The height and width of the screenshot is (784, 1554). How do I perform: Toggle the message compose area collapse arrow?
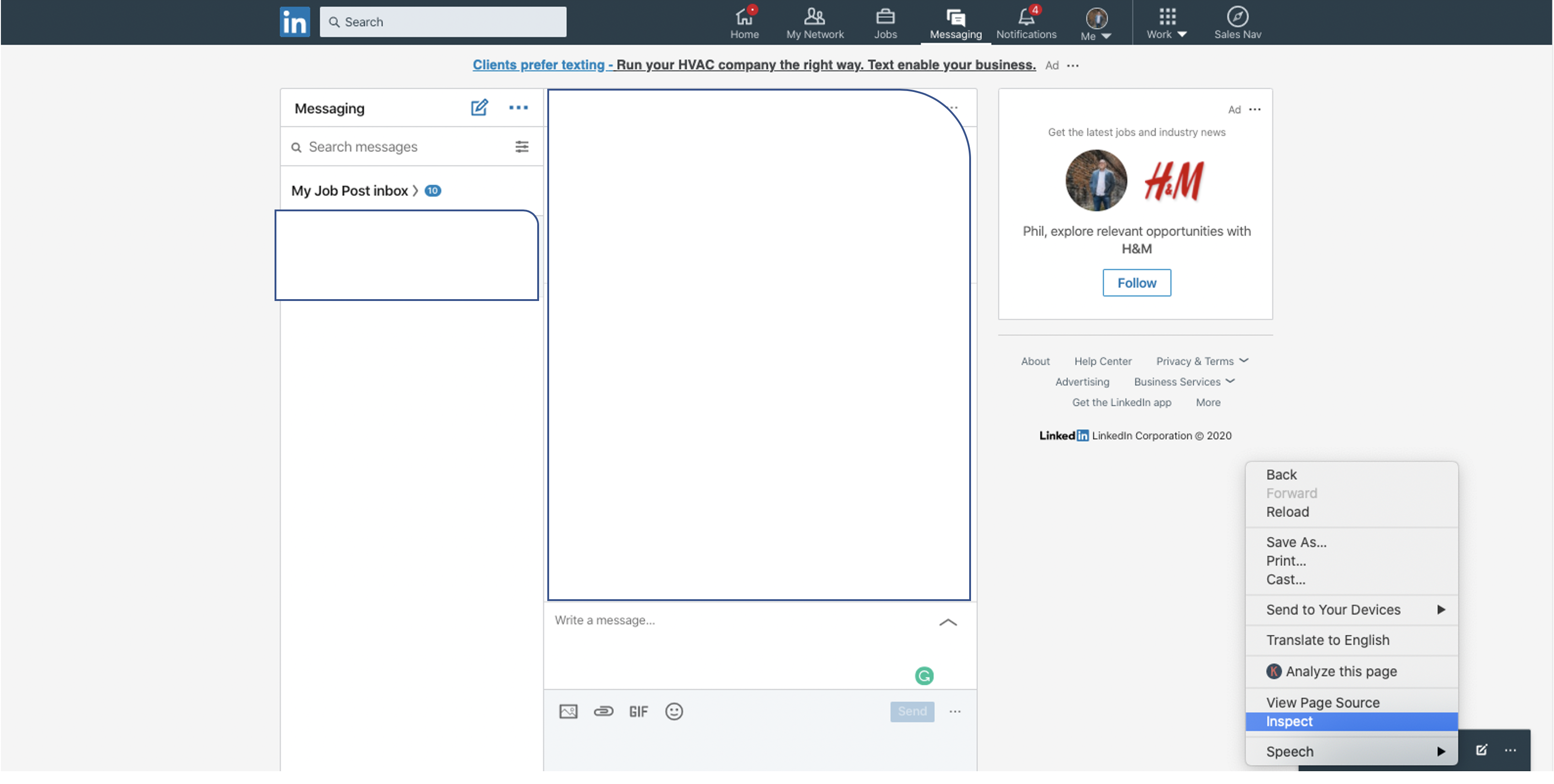point(948,622)
